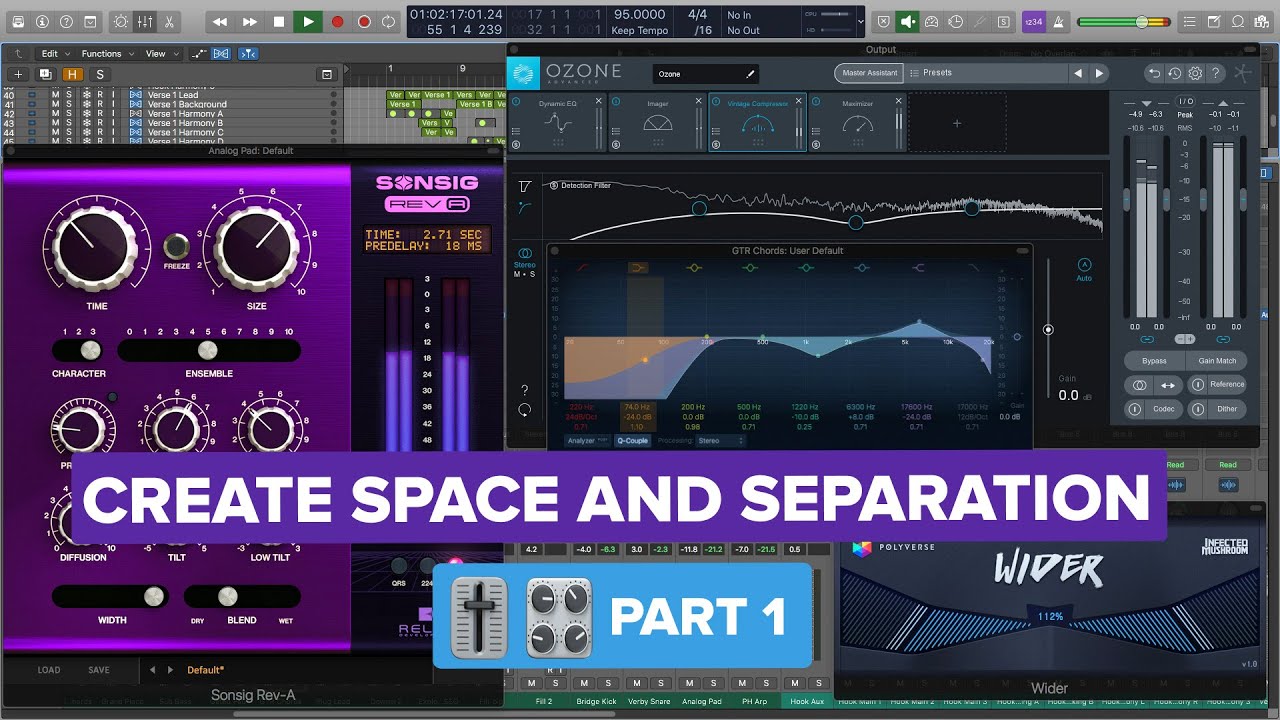The width and height of the screenshot is (1280, 720).
Task: Click the Q-Couple button in EQ
Action: [632, 441]
